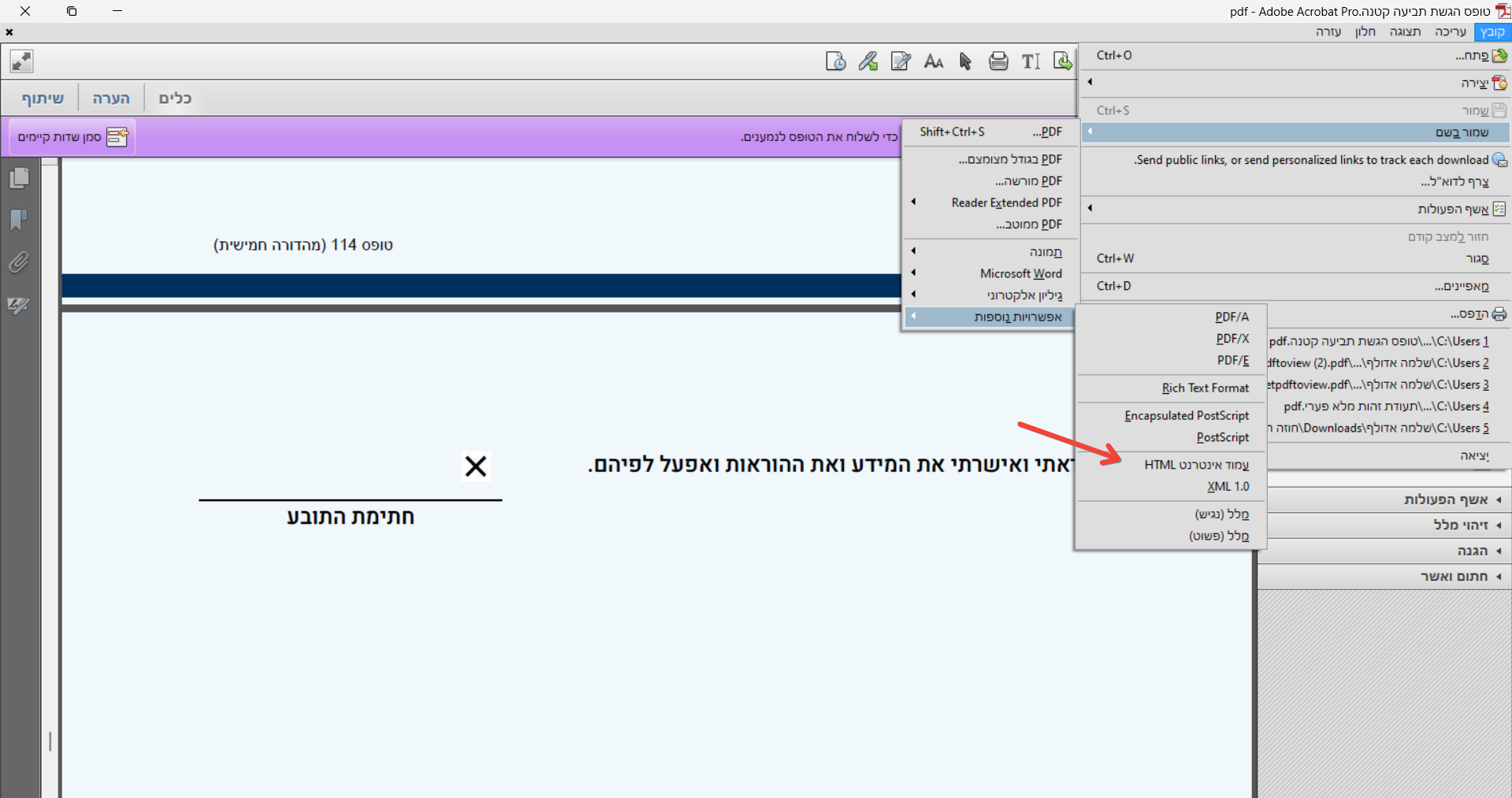Open the עזרה (Help) menu
The image size is (1512, 798).
(x=1328, y=32)
